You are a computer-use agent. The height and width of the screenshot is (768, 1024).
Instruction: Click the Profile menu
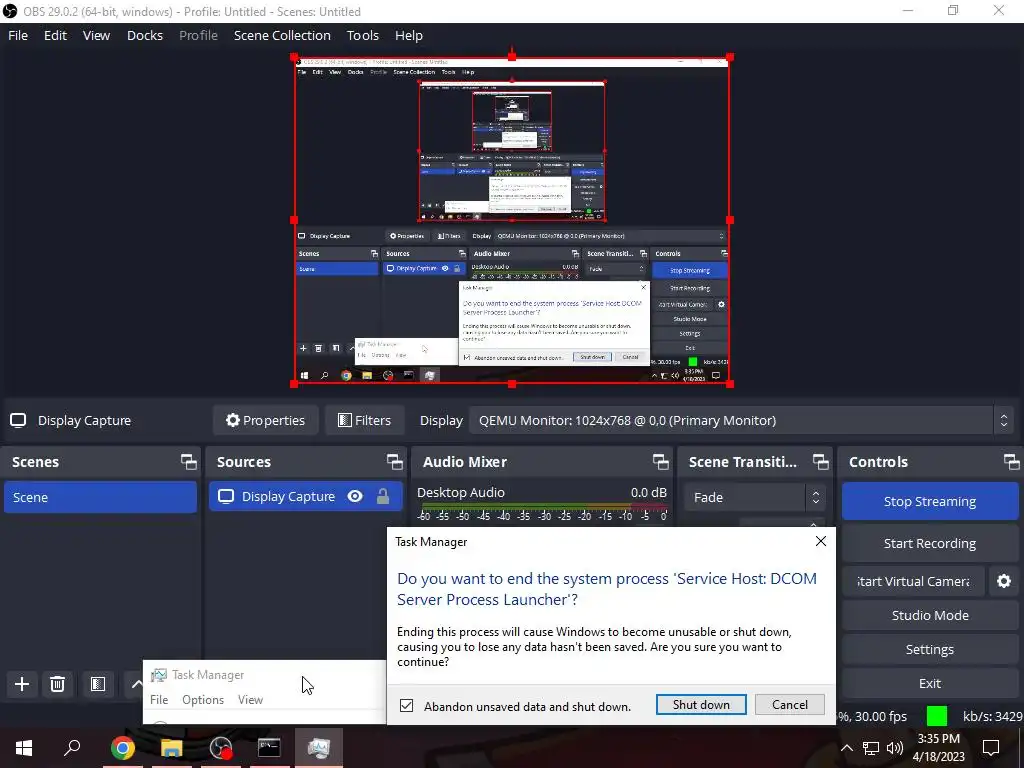(x=199, y=35)
